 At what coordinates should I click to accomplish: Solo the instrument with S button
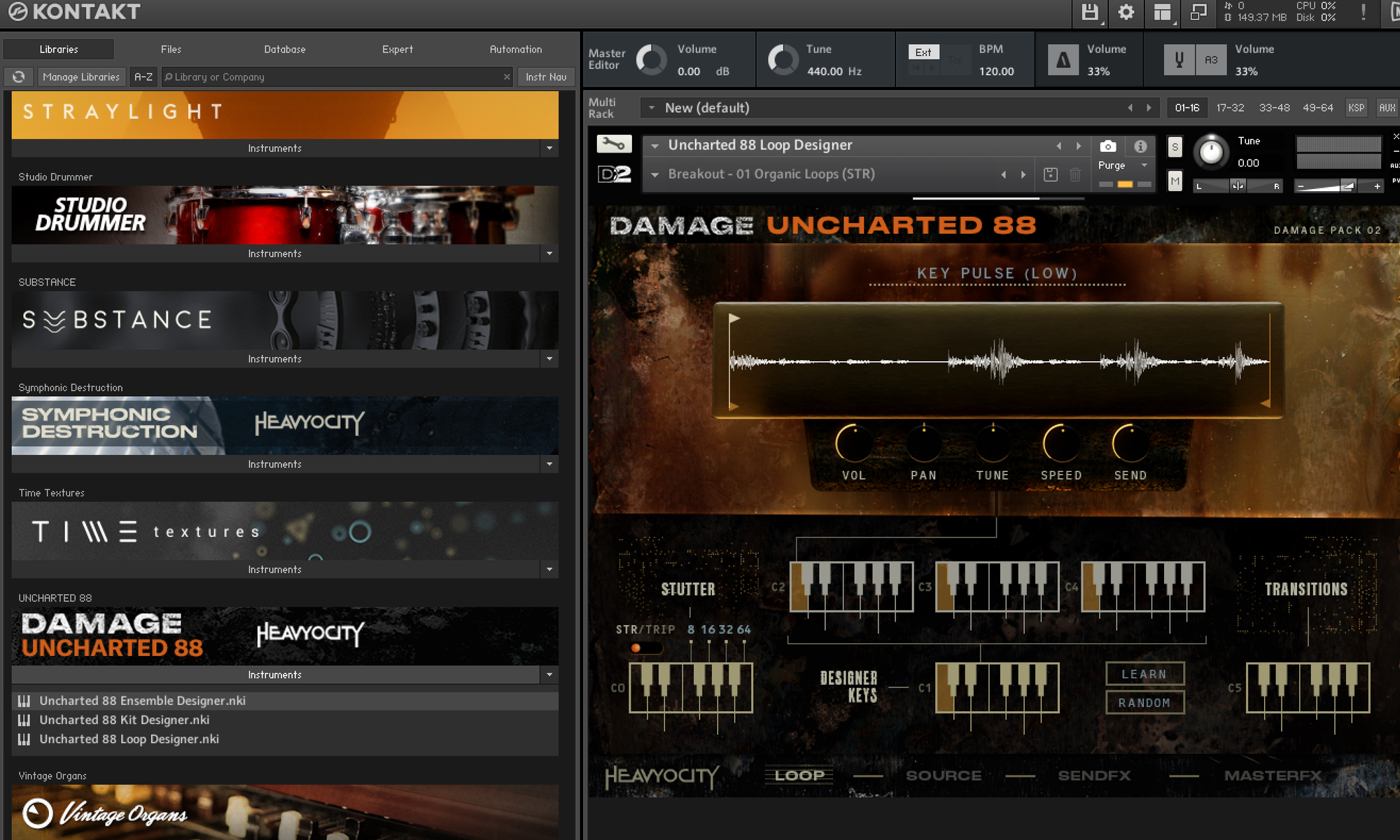[x=1175, y=147]
